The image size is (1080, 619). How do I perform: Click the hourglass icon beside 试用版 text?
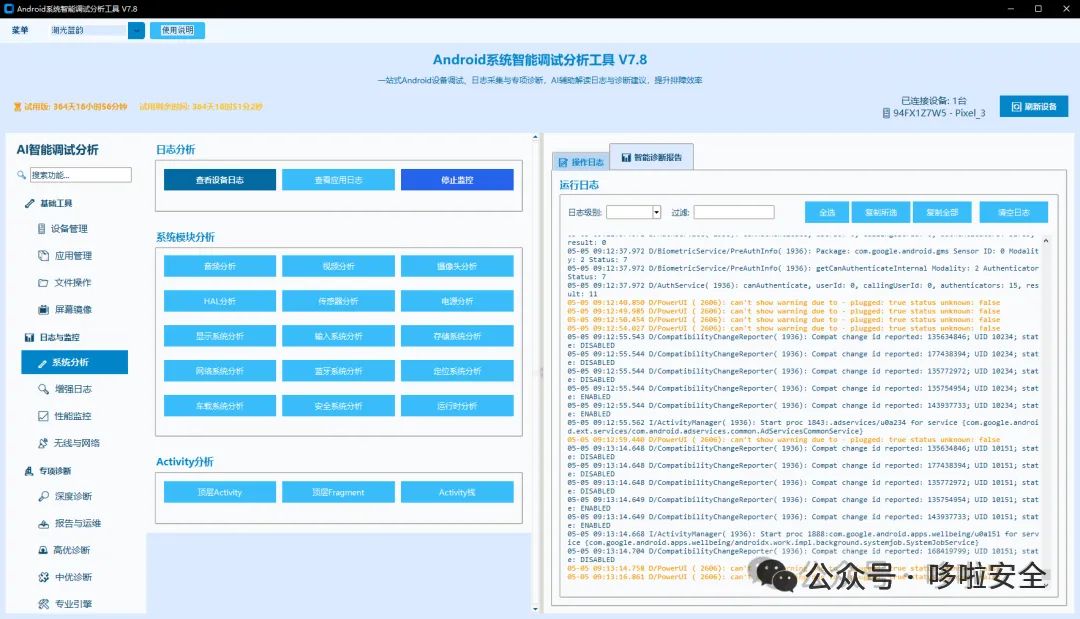point(17,107)
